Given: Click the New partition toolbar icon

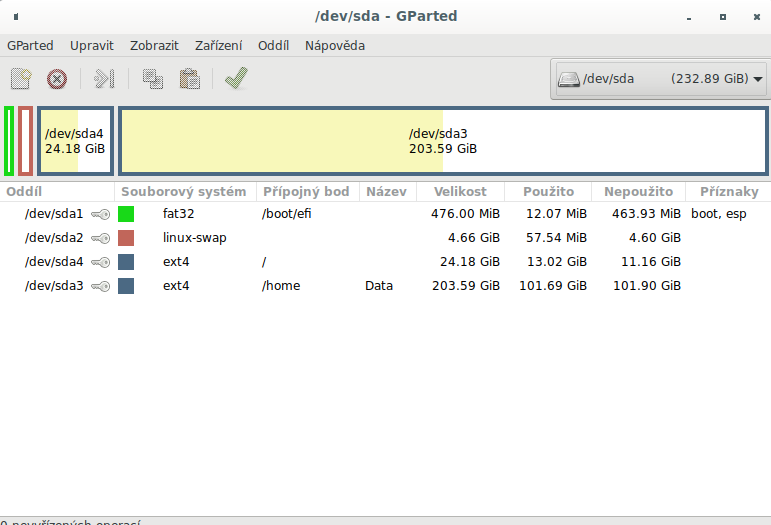Looking at the screenshot, I should pos(21,79).
